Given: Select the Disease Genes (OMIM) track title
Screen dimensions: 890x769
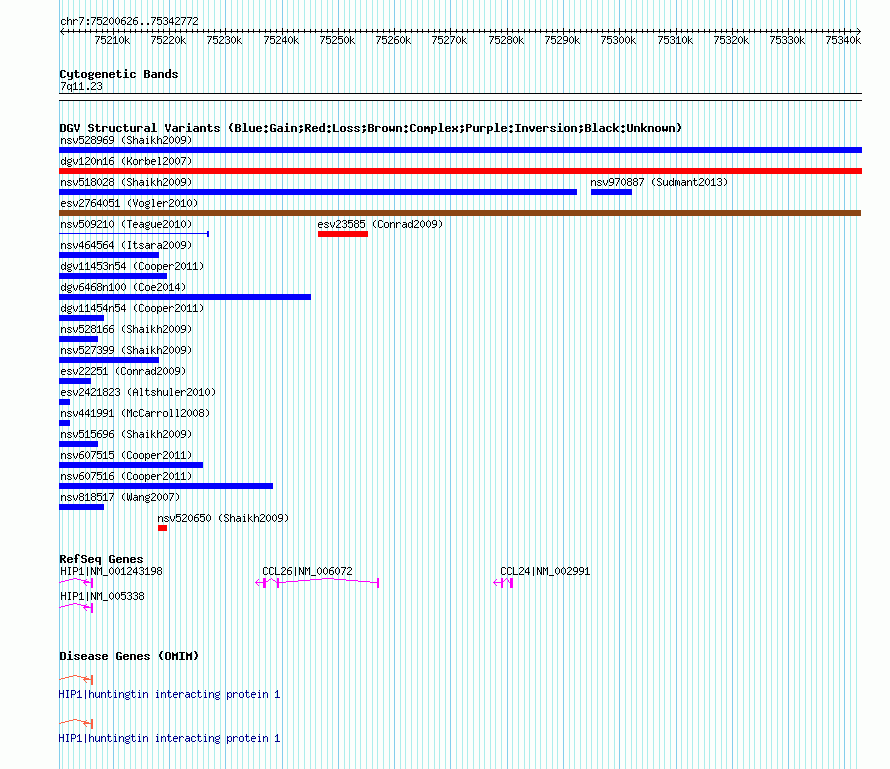Looking at the screenshot, I should 129,656.
